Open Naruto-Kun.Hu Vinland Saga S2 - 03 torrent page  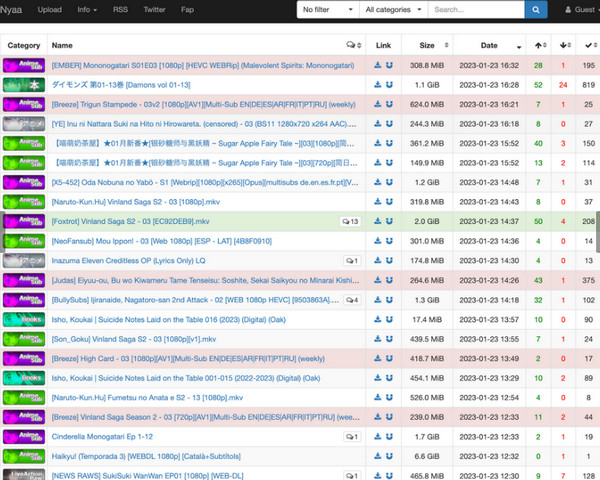click(136, 202)
